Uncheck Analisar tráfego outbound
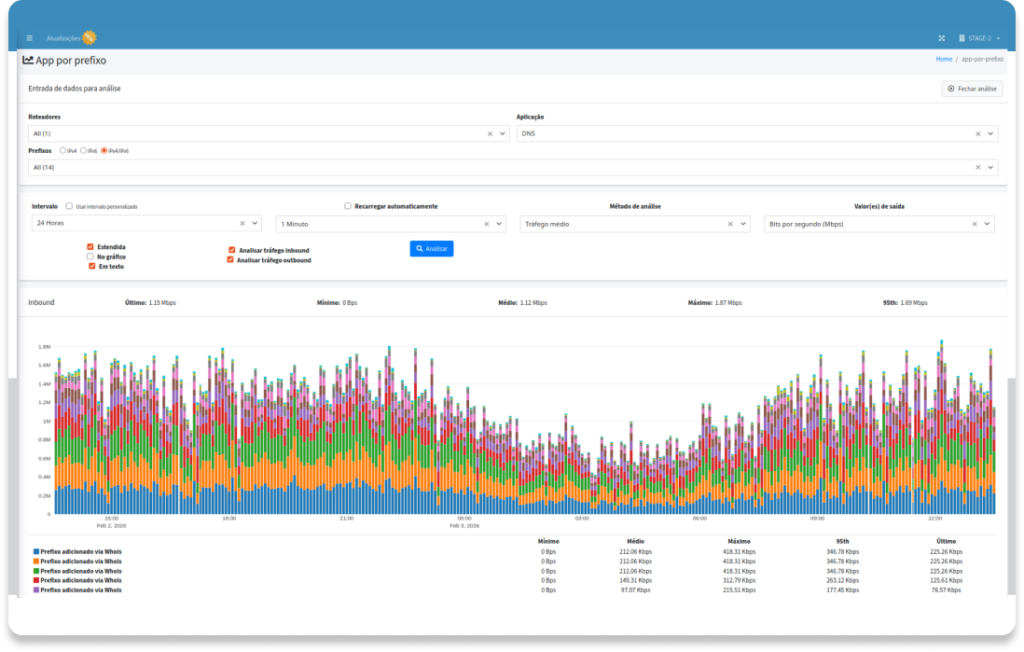 (x=230, y=260)
